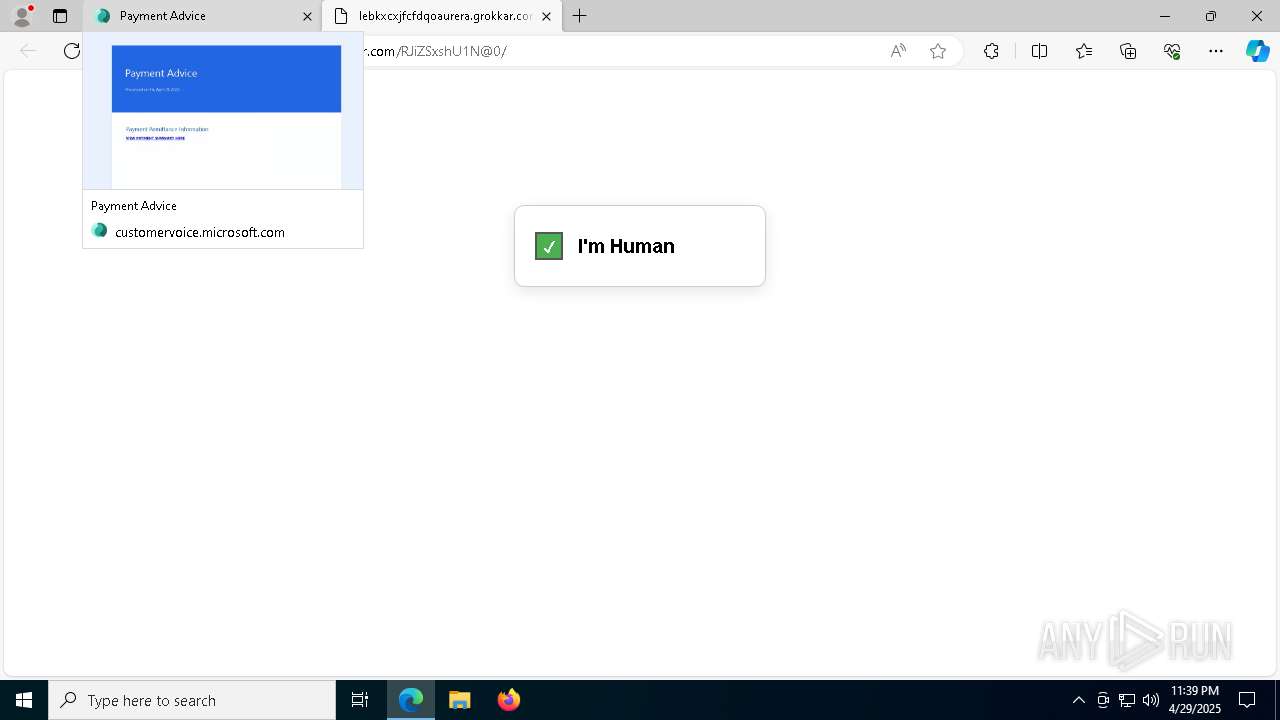Open Settings and more menu
Screen dimensions: 1280x720
pyautogui.click(x=1216, y=51)
